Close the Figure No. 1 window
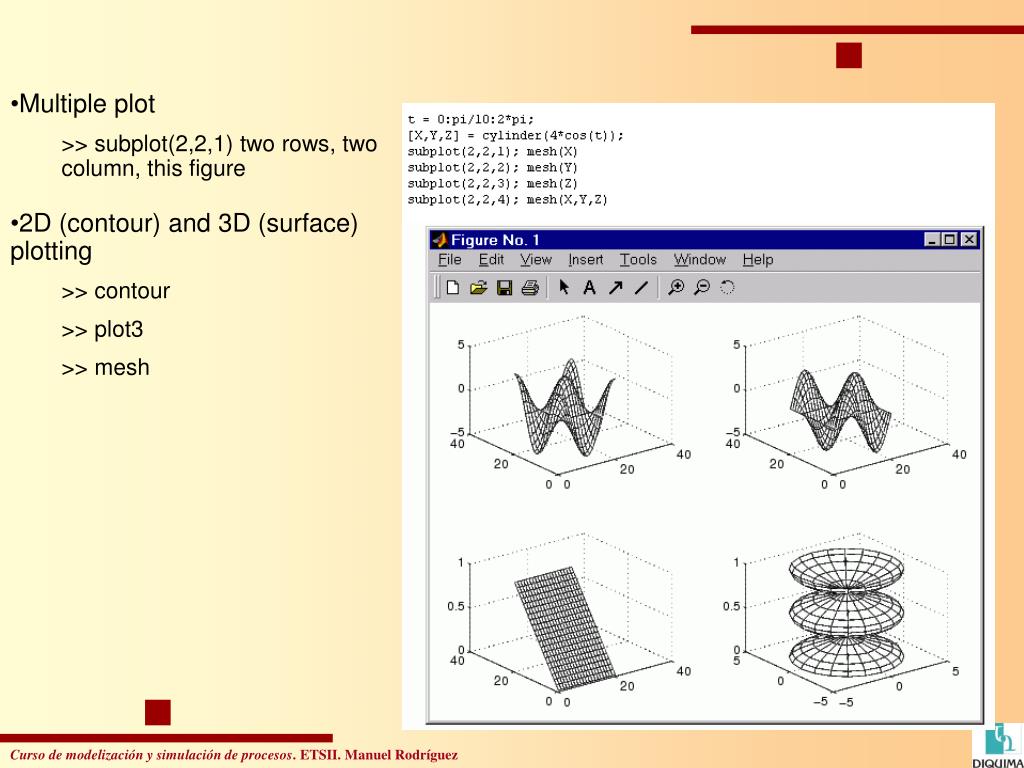Screen dimensions: 1024x768 pyautogui.click(x=969, y=240)
